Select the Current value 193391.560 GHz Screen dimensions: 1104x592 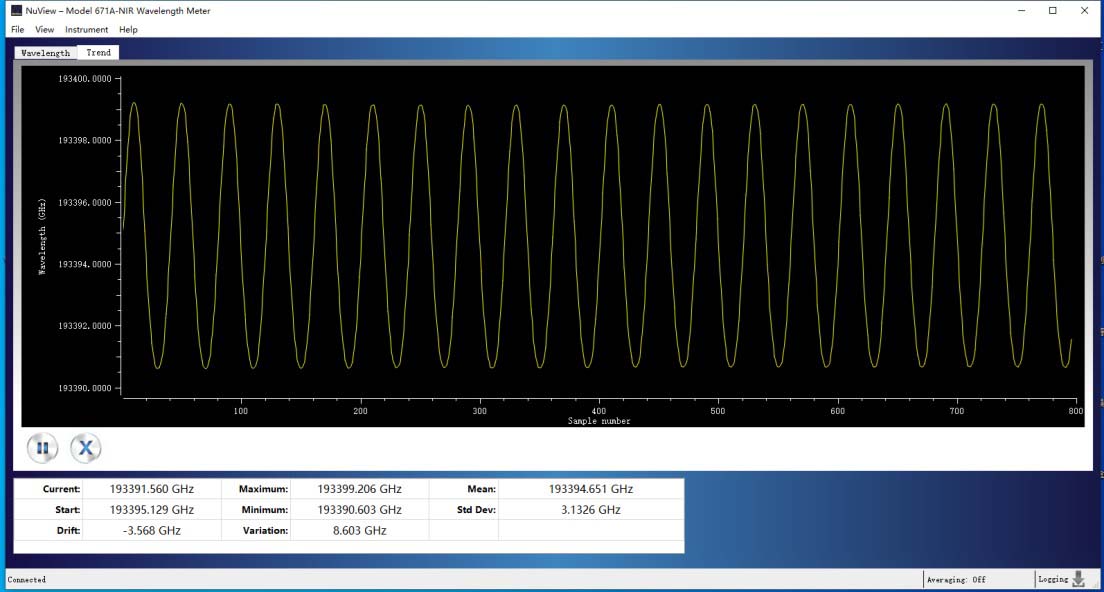[151, 489]
